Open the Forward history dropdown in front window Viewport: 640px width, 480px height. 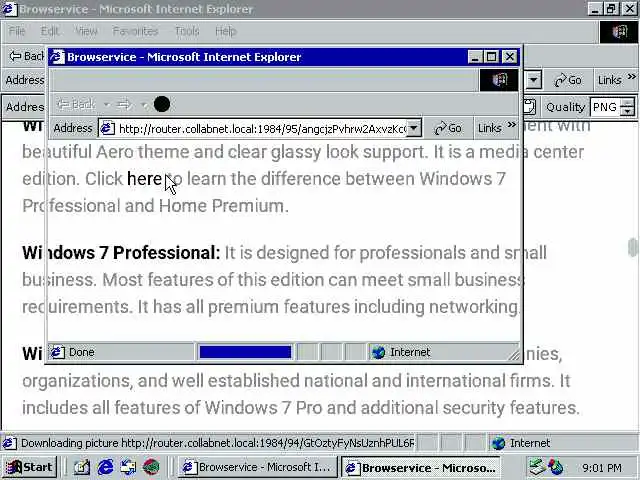pyautogui.click(x=144, y=105)
